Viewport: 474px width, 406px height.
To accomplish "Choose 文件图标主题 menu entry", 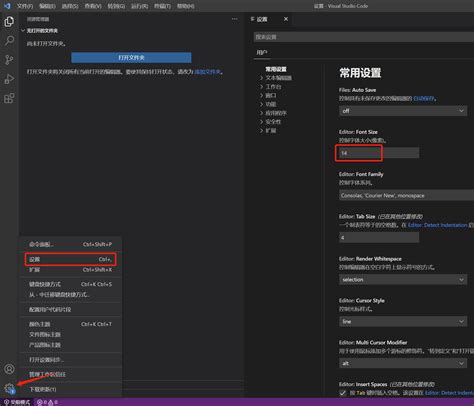I will tap(70, 334).
